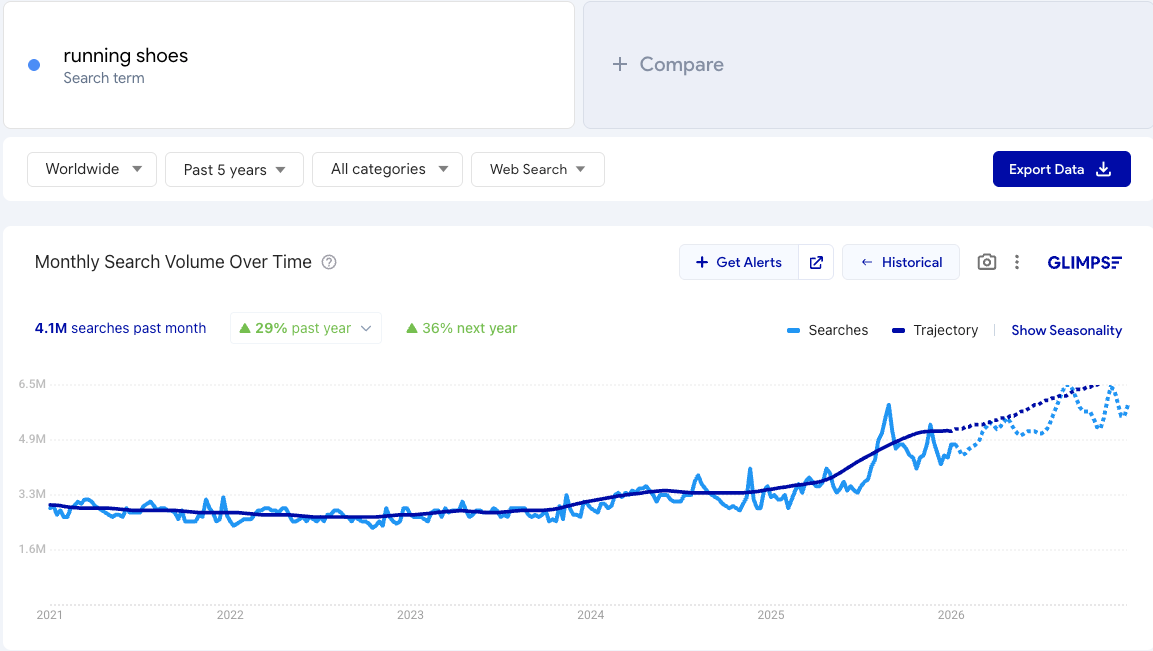Click the download icon in Export Data

tap(1104, 169)
